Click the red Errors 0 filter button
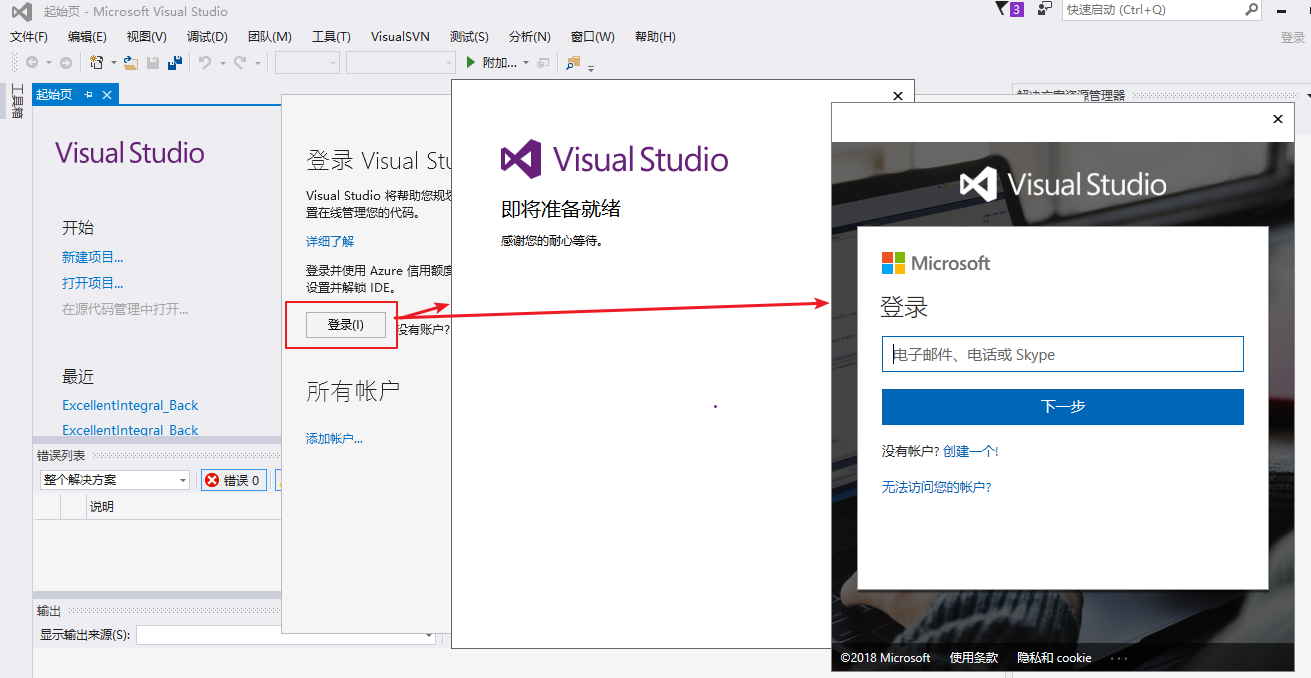 (233, 480)
